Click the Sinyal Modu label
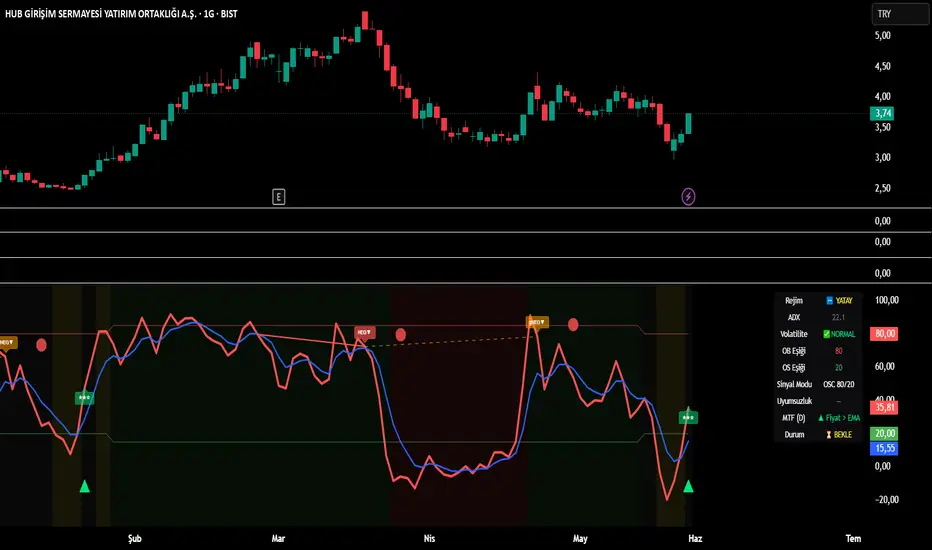 794,384
